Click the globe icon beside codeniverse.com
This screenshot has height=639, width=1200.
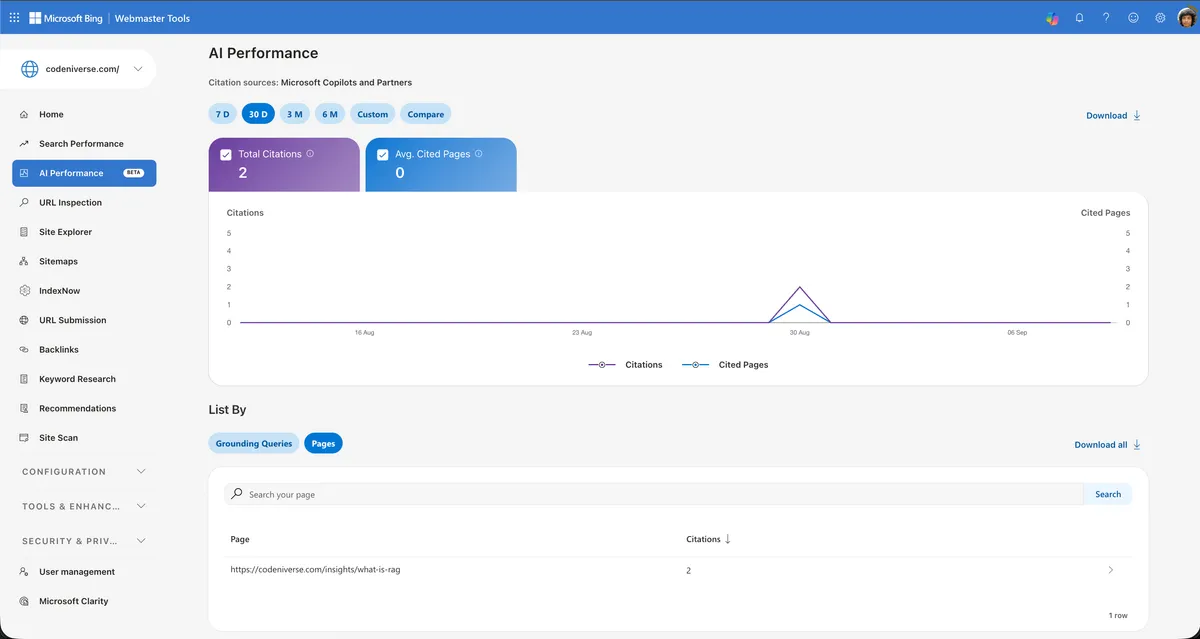pyautogui.click(x=30, y=69)
